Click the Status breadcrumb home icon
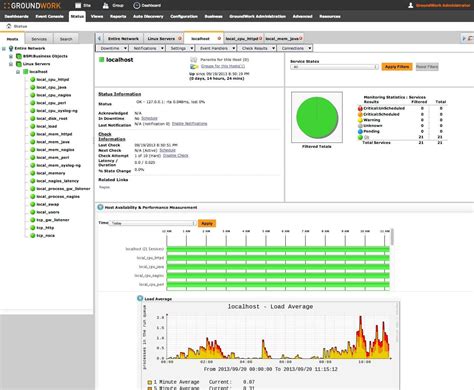The image size is (474, 390). coord(9,26)
